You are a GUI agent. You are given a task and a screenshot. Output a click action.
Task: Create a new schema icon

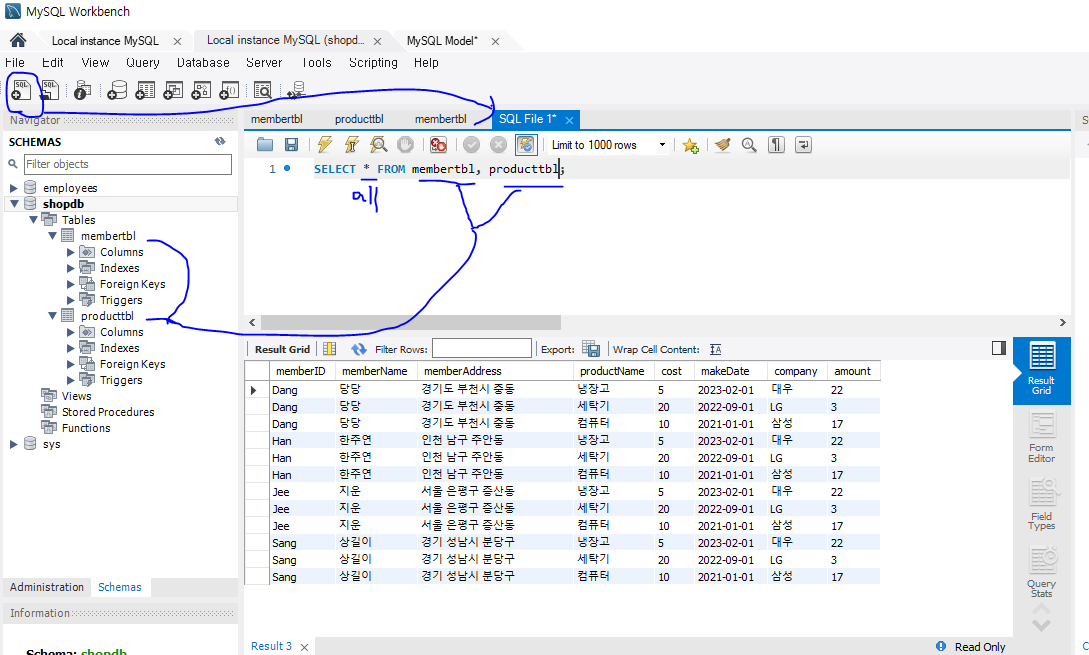(x=117, y=90)
